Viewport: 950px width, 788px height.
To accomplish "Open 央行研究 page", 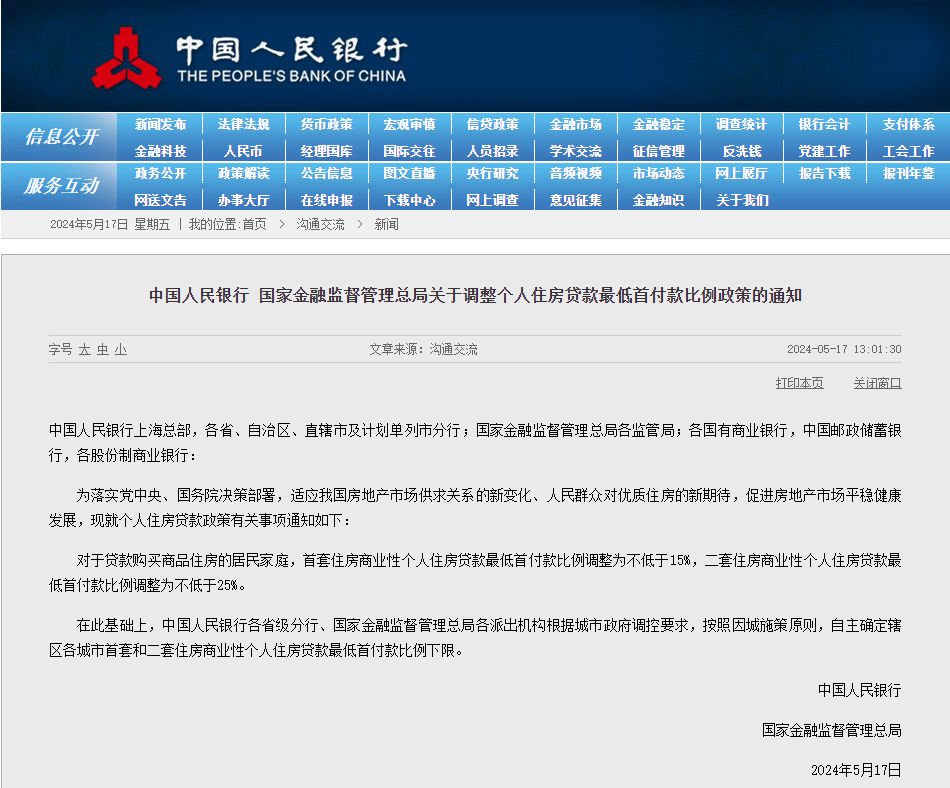I will point(493,173).
